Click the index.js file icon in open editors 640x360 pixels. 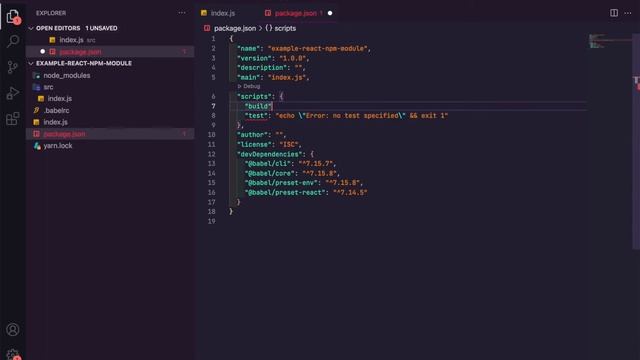(52, 40)
